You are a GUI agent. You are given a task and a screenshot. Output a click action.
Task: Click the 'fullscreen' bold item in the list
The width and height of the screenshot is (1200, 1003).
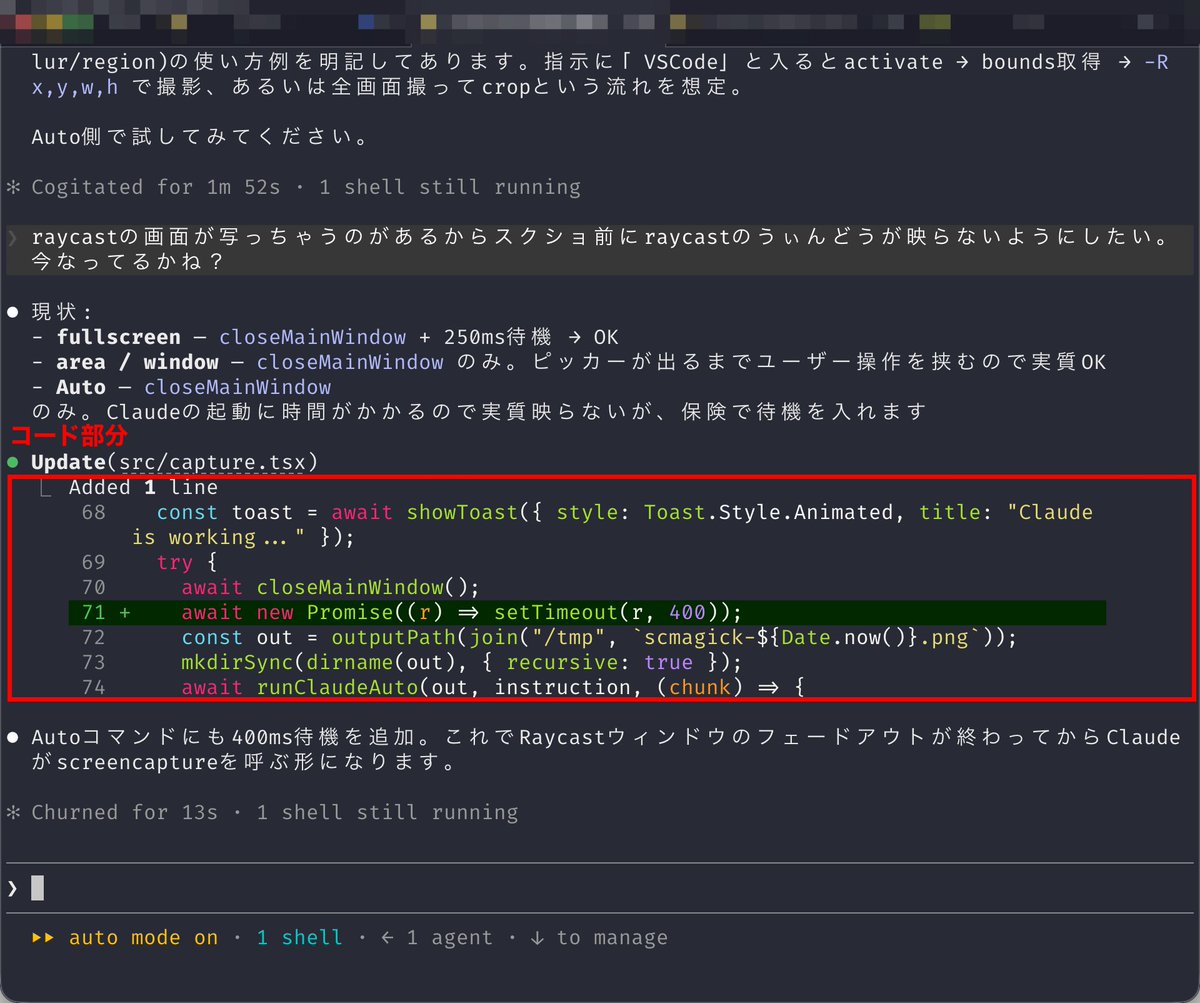pos(119,337)
